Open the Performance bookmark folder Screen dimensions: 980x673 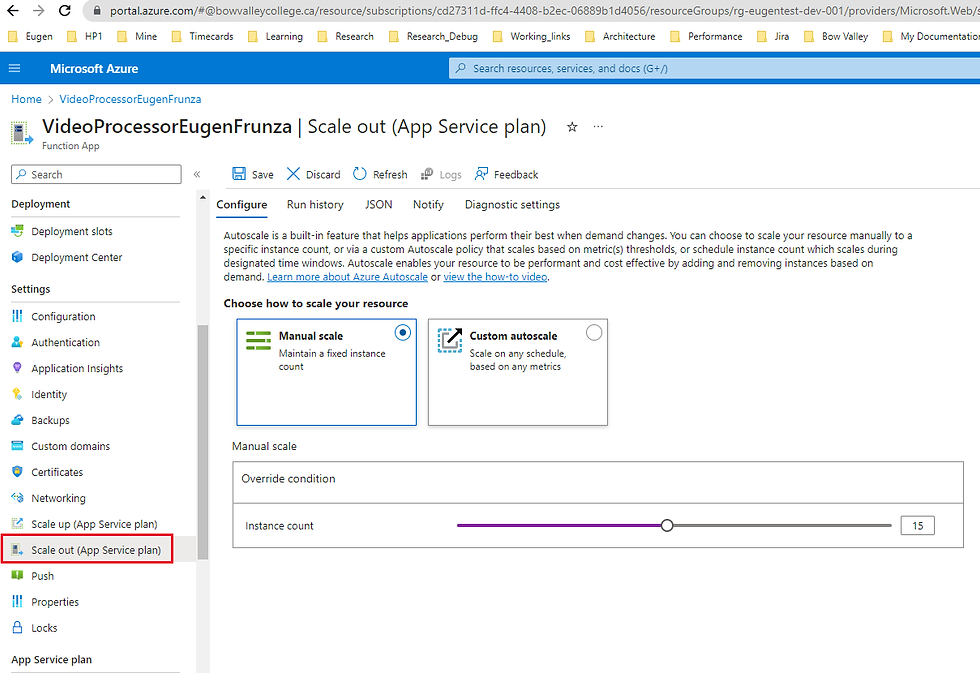tap(706, 36)
